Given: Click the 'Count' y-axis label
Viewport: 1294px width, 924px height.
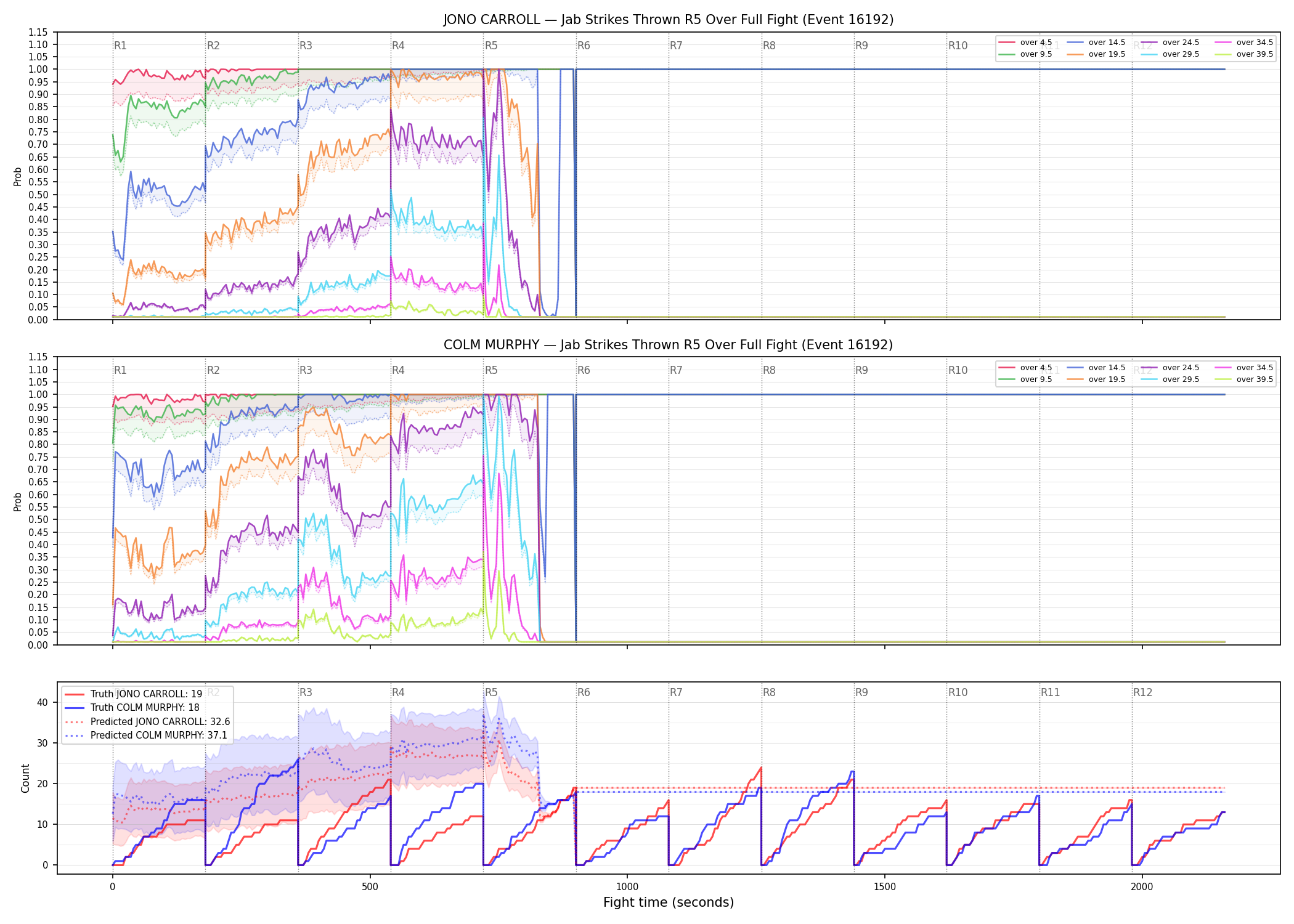Looking at the screenshot, I should click(25, 778).
